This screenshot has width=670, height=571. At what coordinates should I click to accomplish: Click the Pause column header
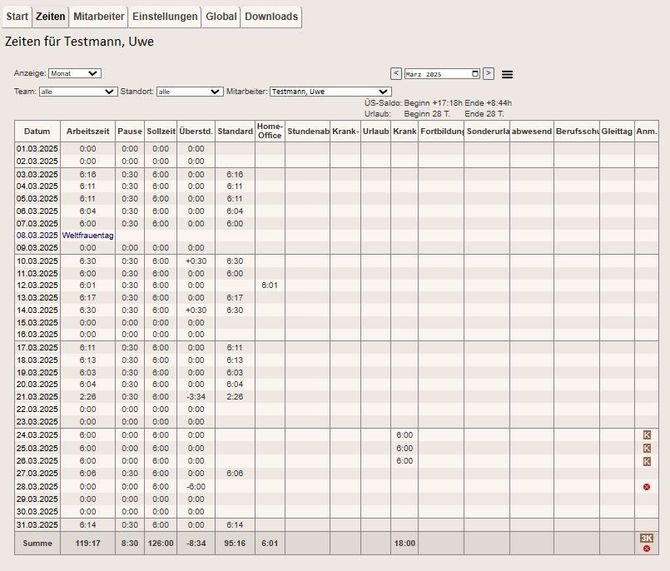[130, 131]
